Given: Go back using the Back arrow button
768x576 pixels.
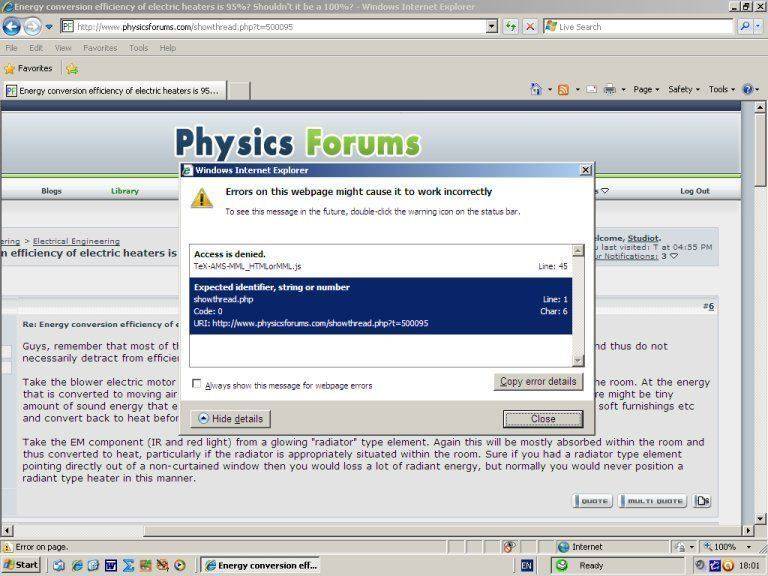Looking at the screenshot, I should (12, 26).
